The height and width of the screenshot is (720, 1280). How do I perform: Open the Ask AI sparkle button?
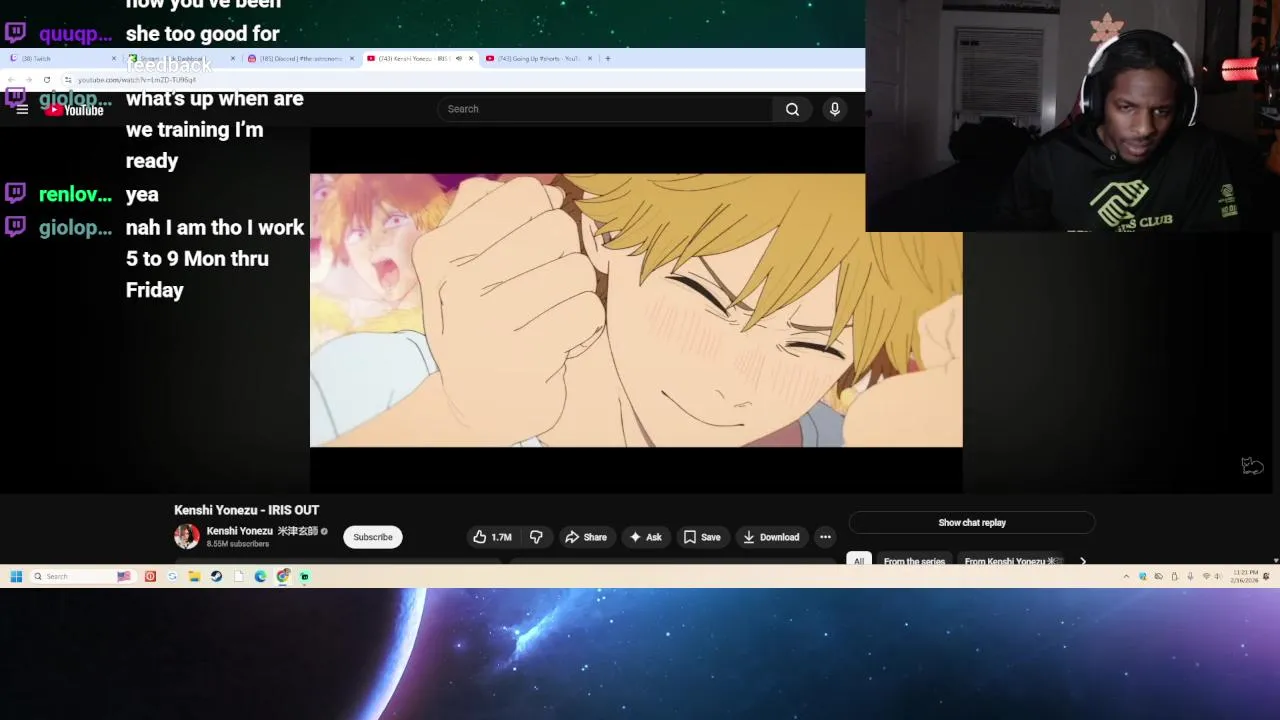point(645,537)
